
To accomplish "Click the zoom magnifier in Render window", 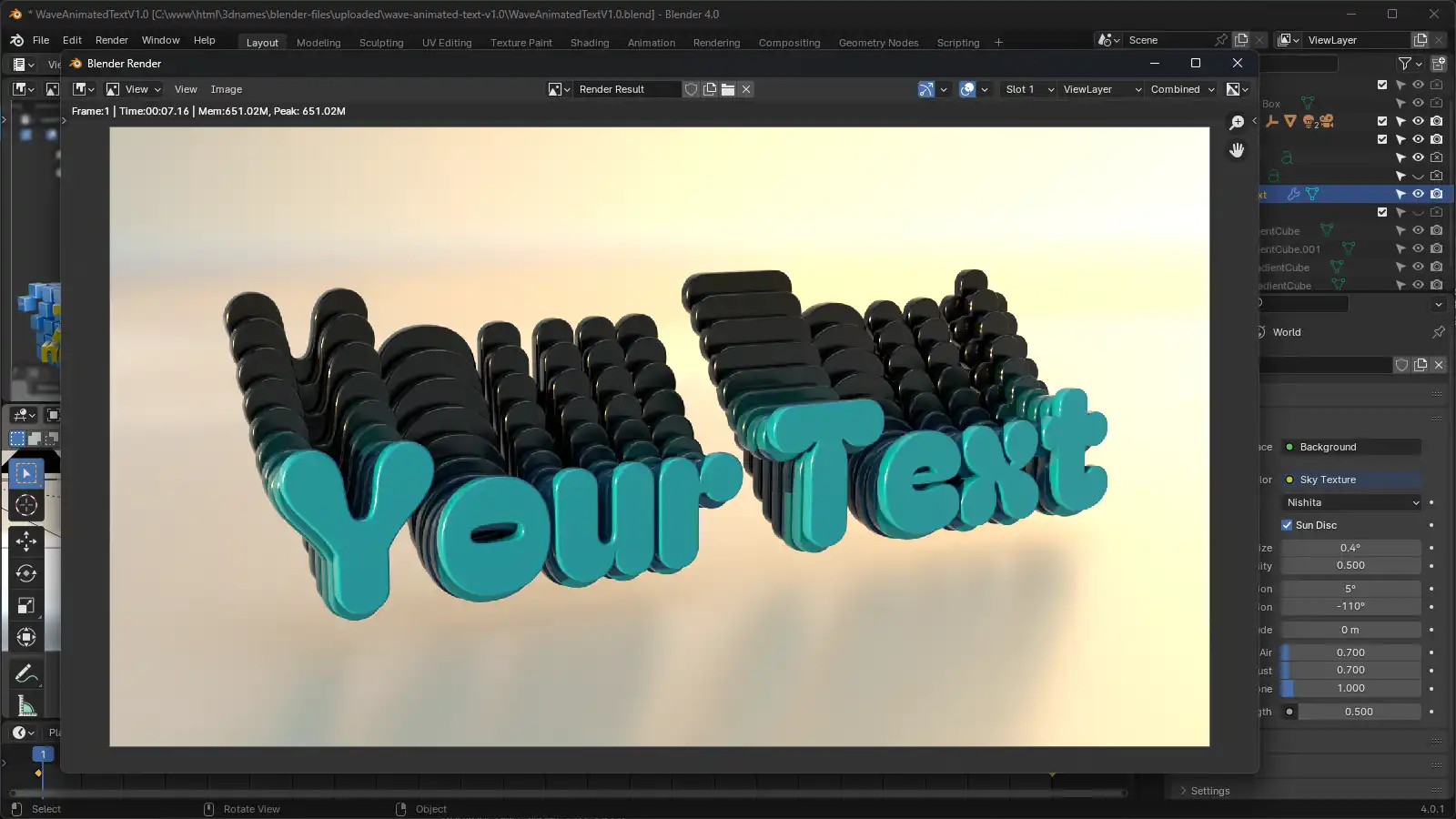I will pyautogui.click(x=1237, y=122).
